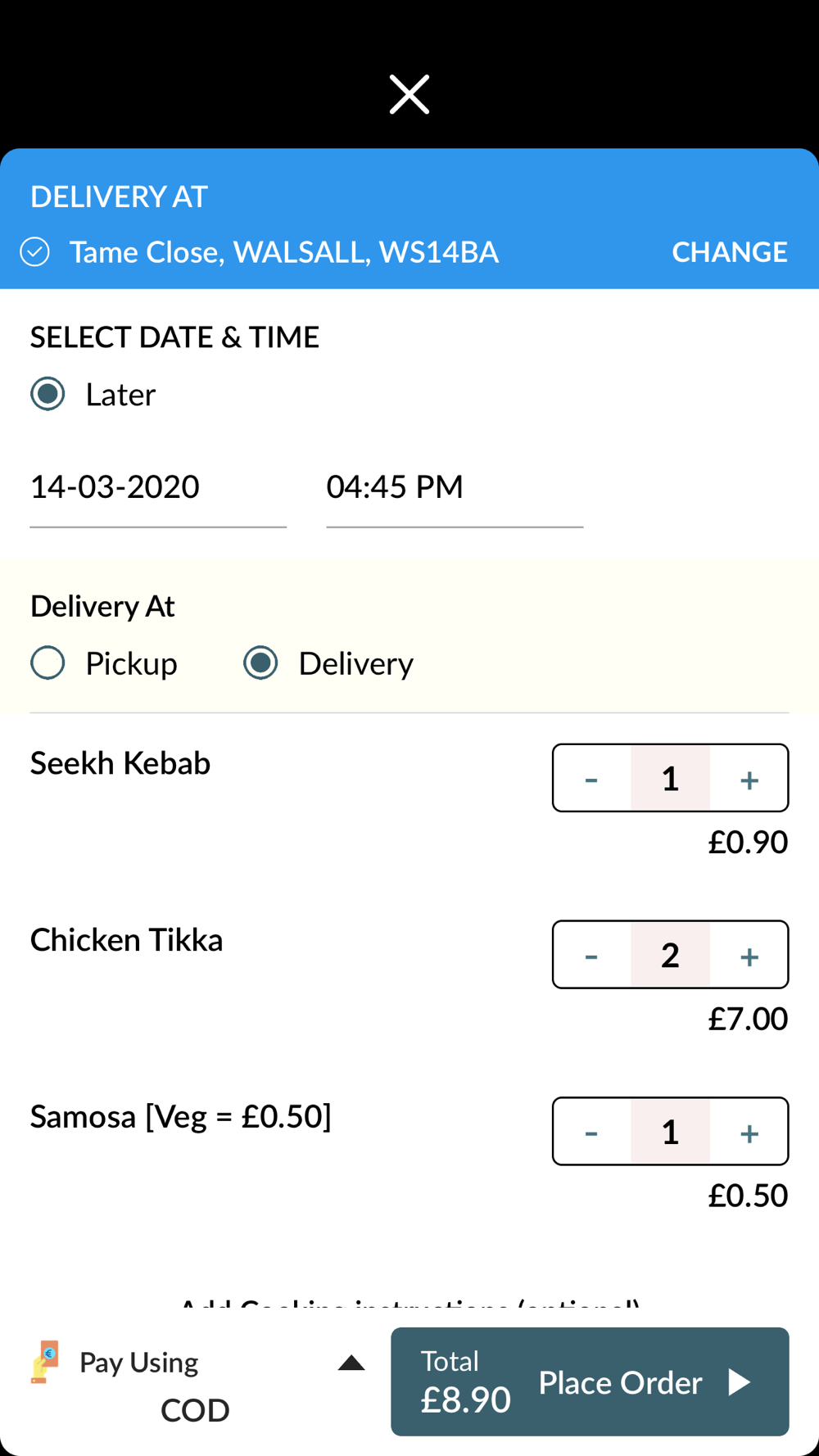Viewport: 819px width, 1456px height.
Task: Select the Delivery radio option
Action: [261, 663]
